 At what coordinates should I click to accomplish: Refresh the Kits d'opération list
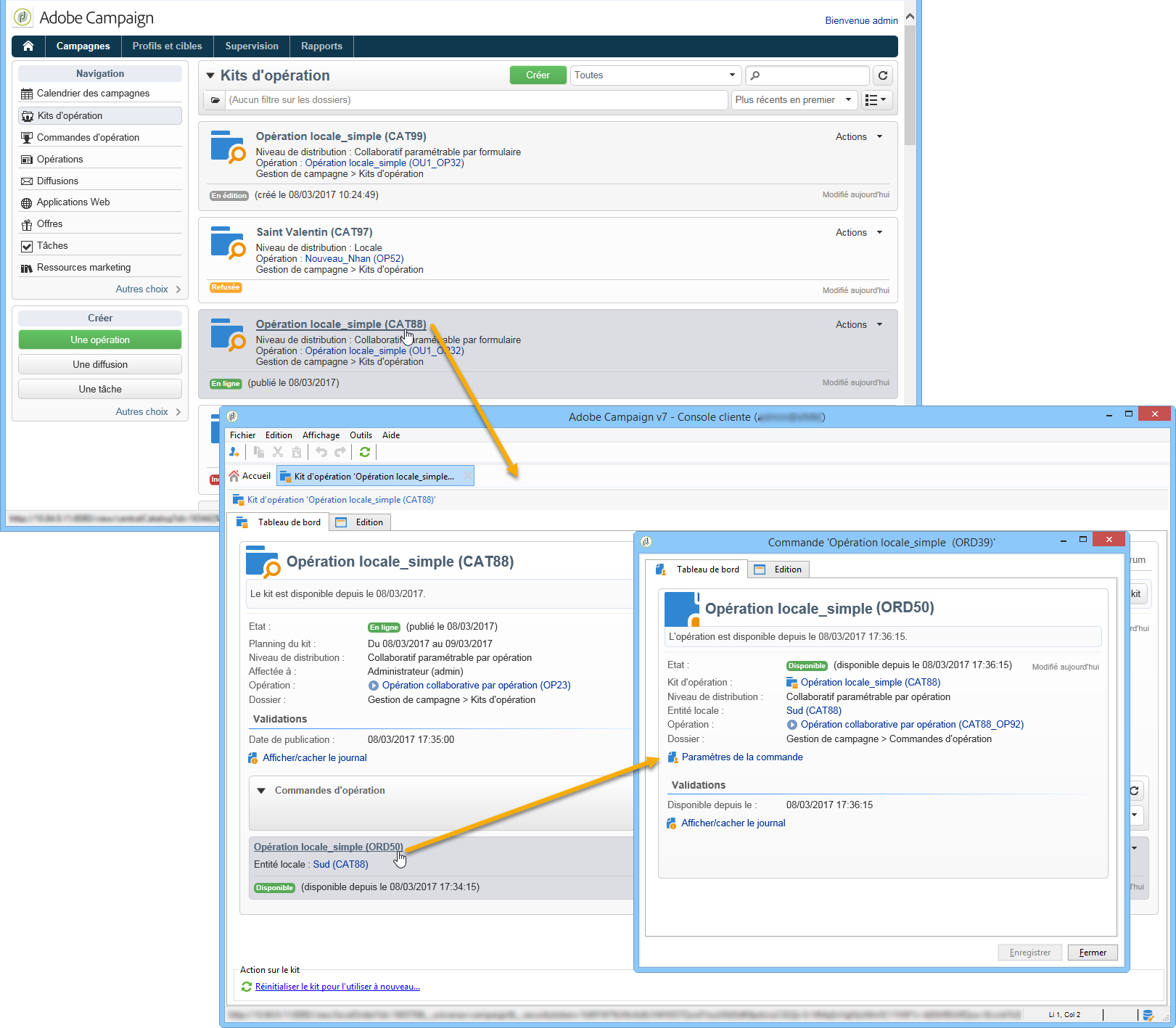pos(883,75)
